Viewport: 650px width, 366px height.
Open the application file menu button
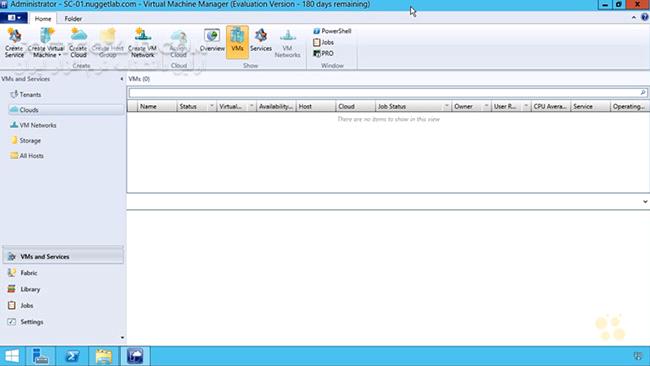[14, 18]
